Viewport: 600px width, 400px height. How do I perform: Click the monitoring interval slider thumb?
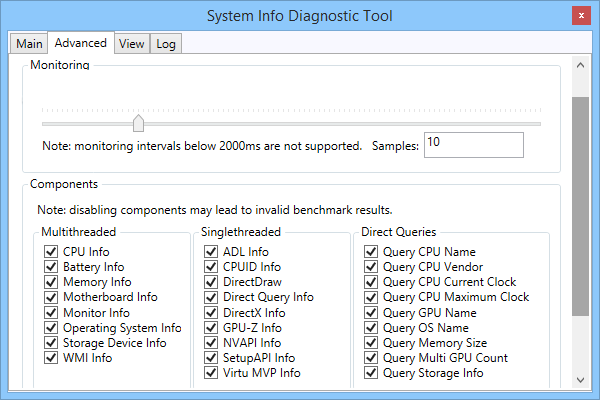click(139, 123)
